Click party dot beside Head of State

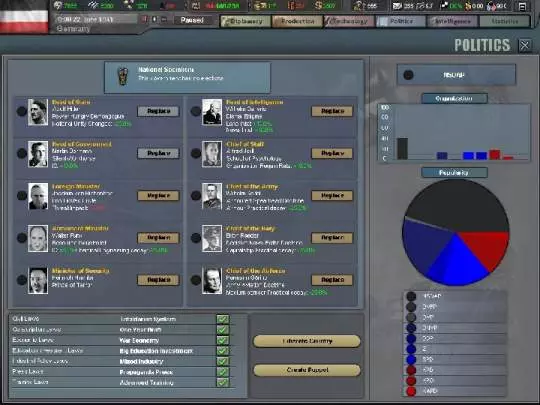(22, 111)
